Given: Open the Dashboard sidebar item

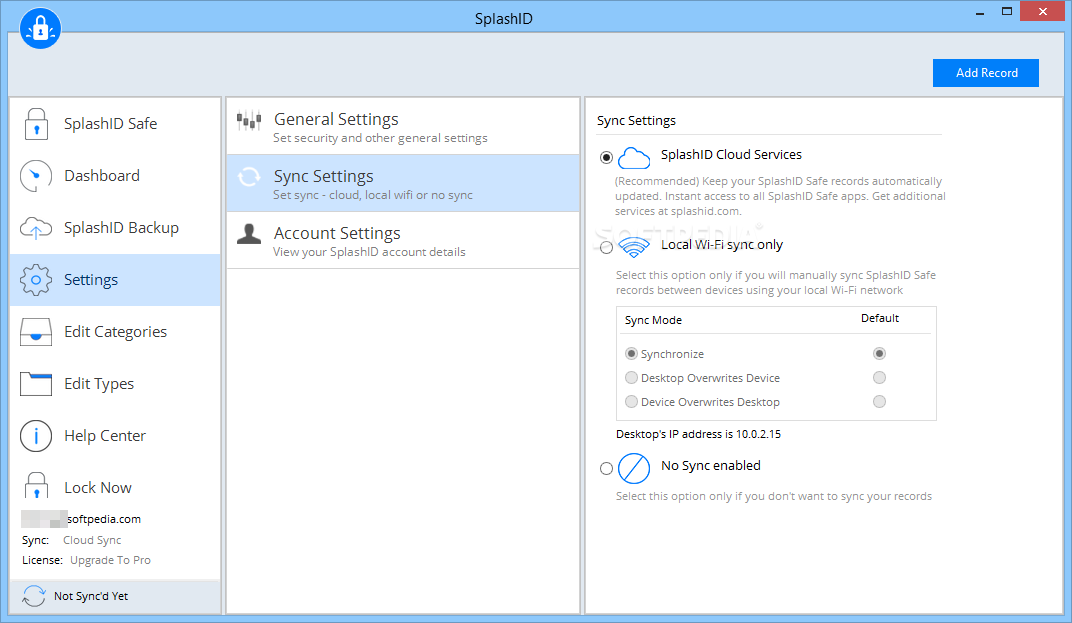Looking at the screenshot, I should (115, 176).
